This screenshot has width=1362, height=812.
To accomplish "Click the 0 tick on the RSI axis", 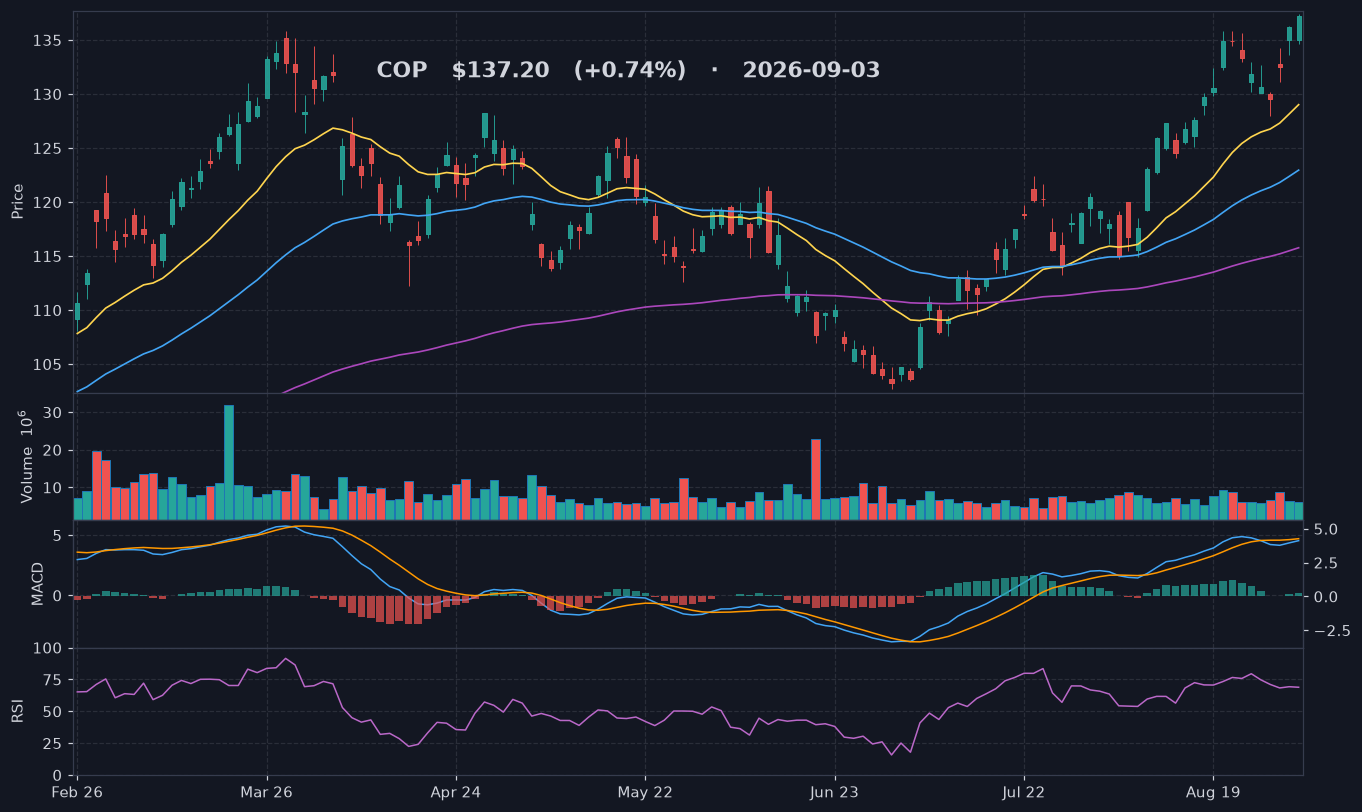I will point(58,776).
